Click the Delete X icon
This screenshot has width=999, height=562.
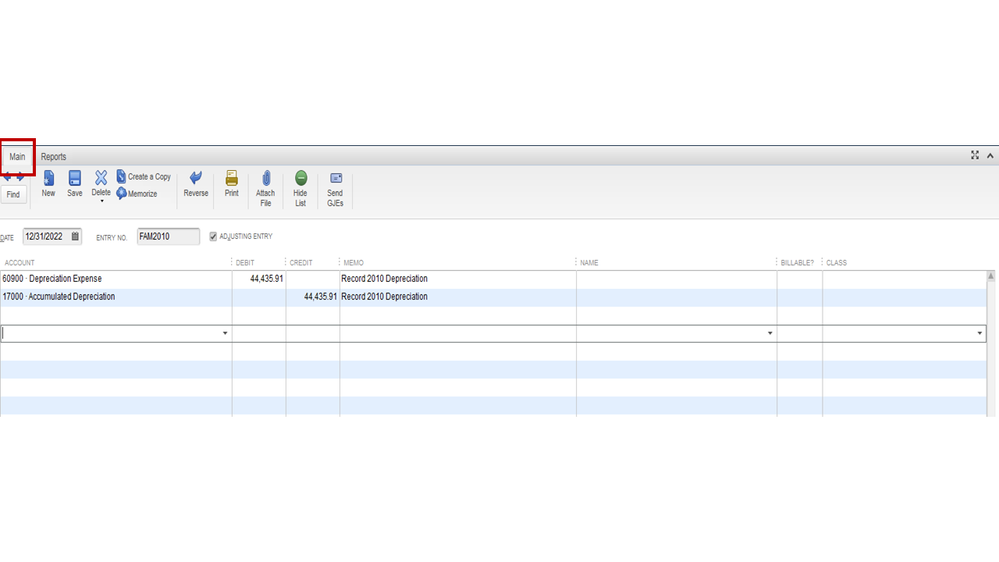[x=101, y=178]
